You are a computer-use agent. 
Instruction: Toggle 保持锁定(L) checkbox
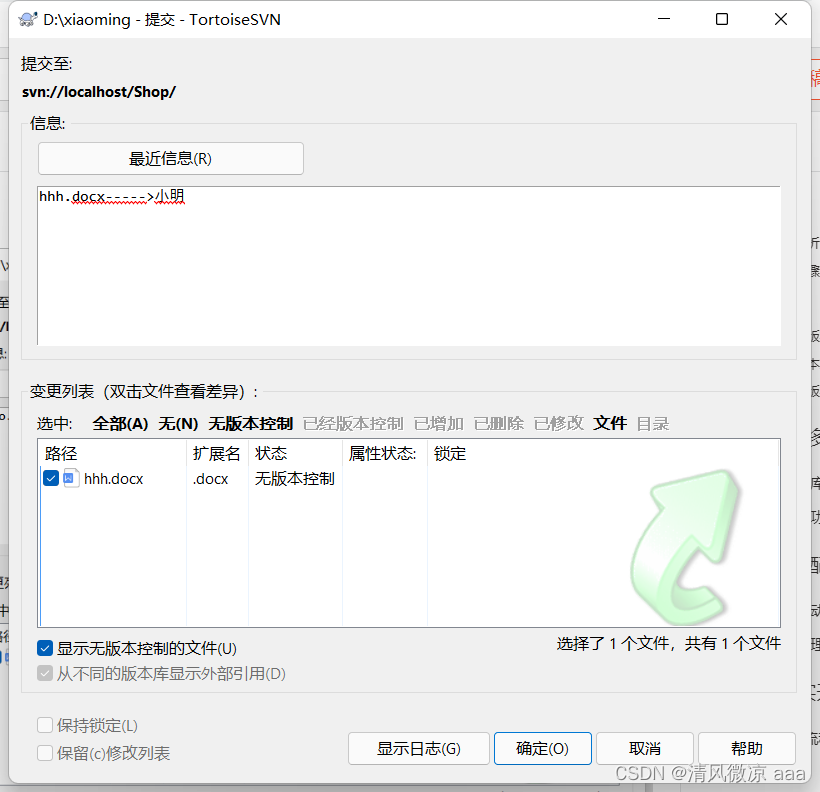tap(45, 725)
